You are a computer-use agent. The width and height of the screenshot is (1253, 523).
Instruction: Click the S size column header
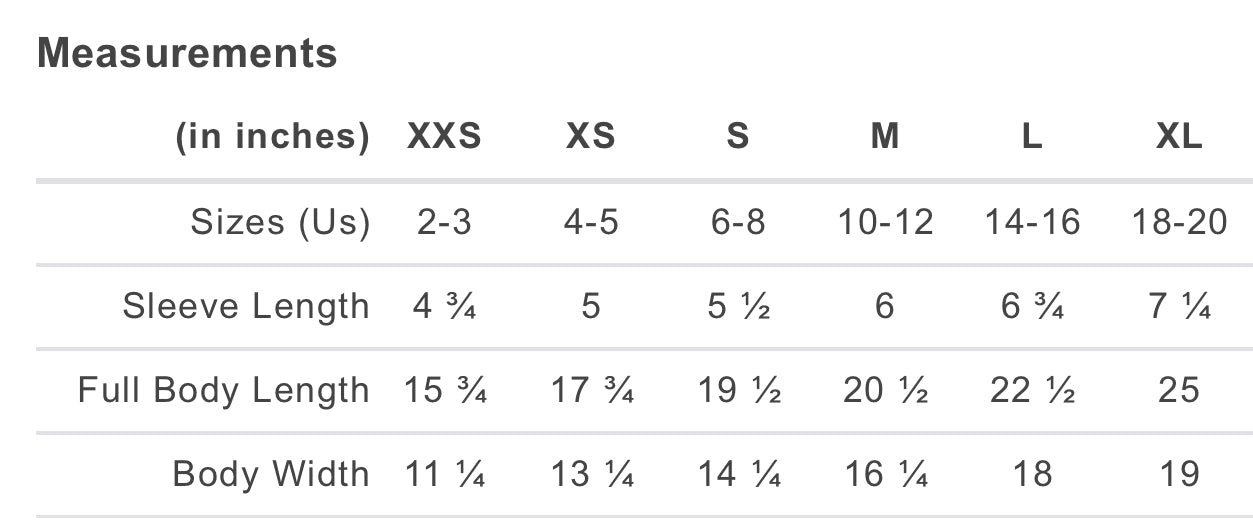point(738,136)
